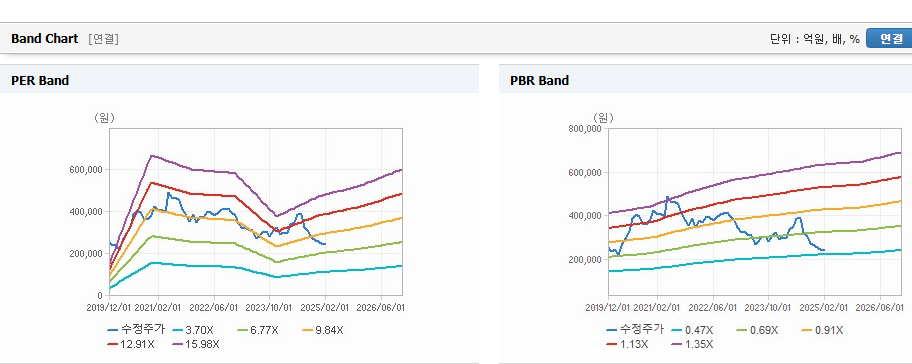Click the PBR Band panel title

pyautogui.click(x=539, y=81)
